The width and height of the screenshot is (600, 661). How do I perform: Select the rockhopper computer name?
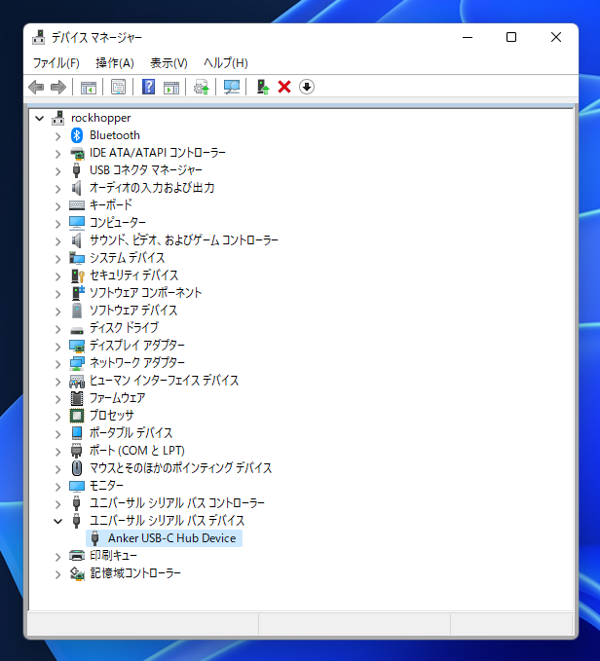pyautogui.click(x=101, y=118)
